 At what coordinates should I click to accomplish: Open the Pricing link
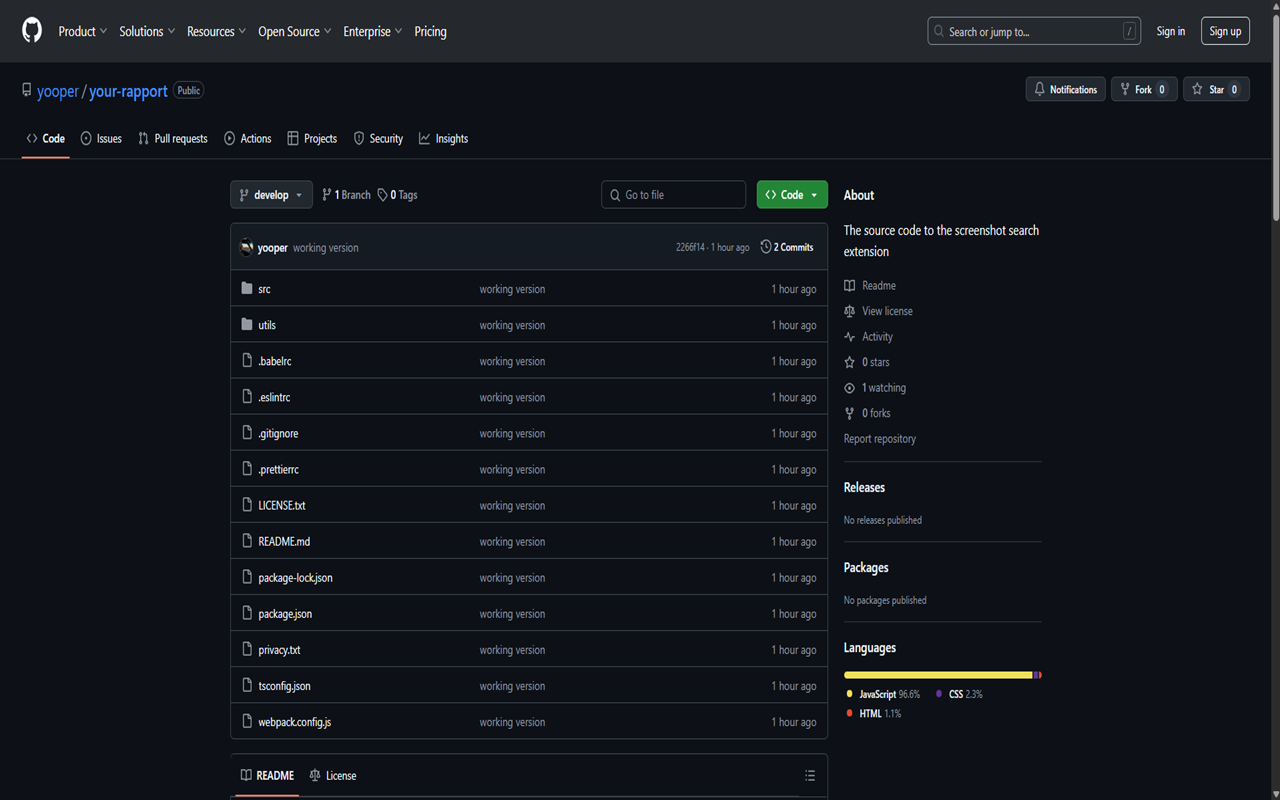(x=431, y=32)
